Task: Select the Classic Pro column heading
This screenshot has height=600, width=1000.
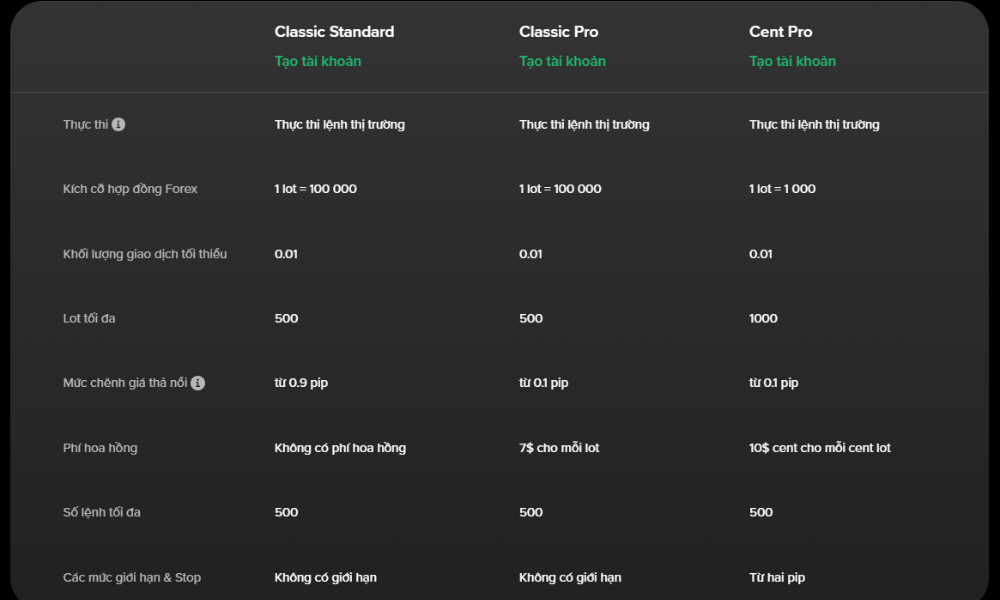Action: click(559, 32)
